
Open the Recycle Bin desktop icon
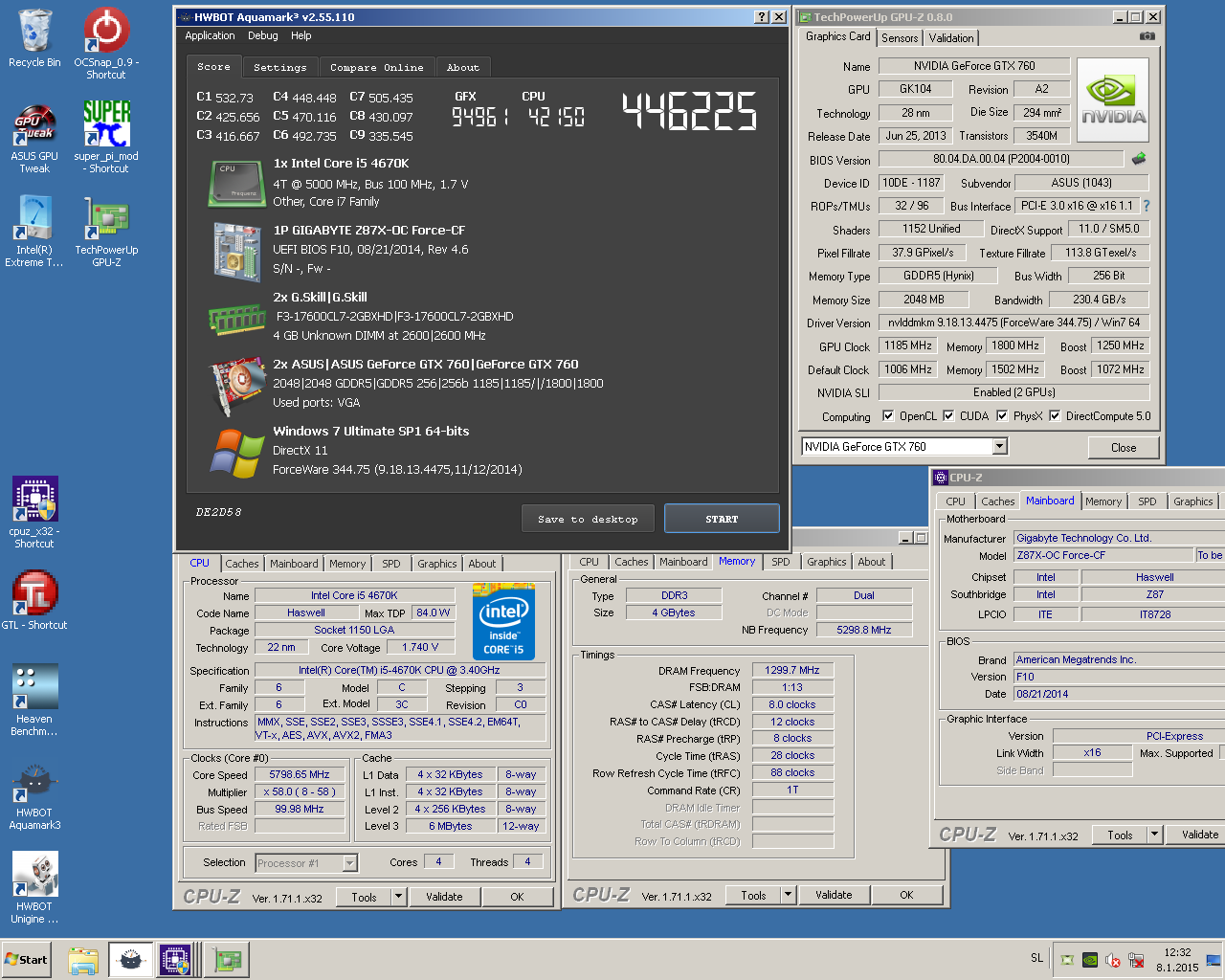coord(34,38)
